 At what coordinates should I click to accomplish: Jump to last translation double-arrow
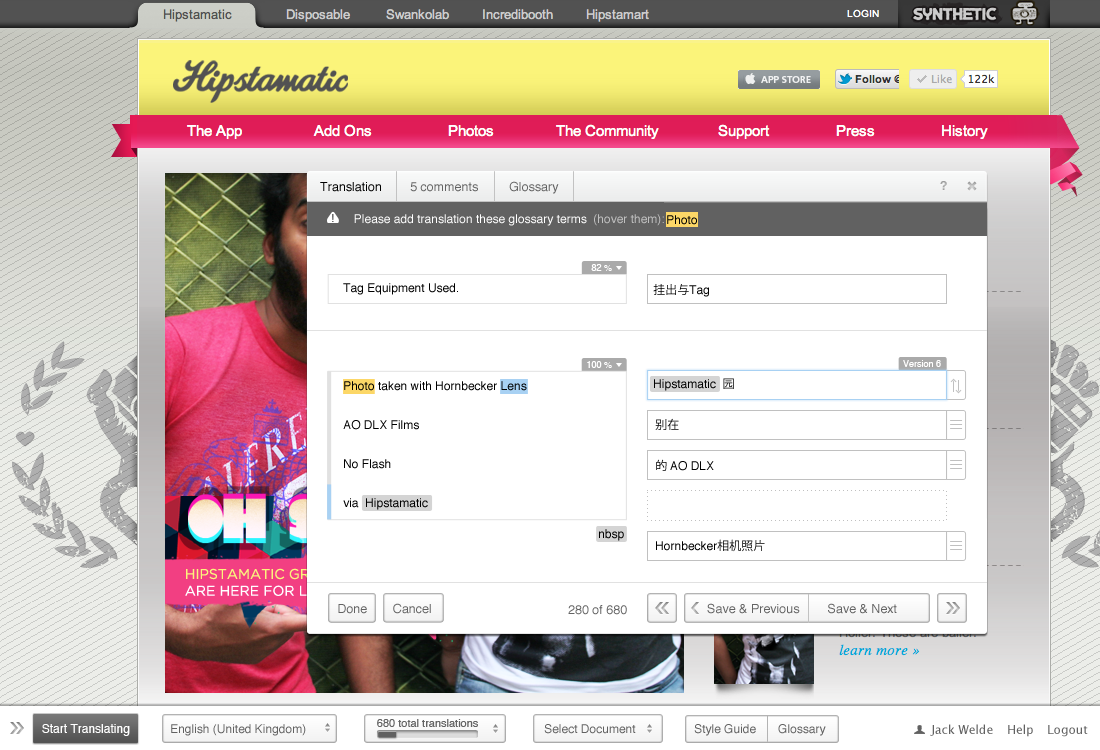pyautogui.click(x=952, y=608)
